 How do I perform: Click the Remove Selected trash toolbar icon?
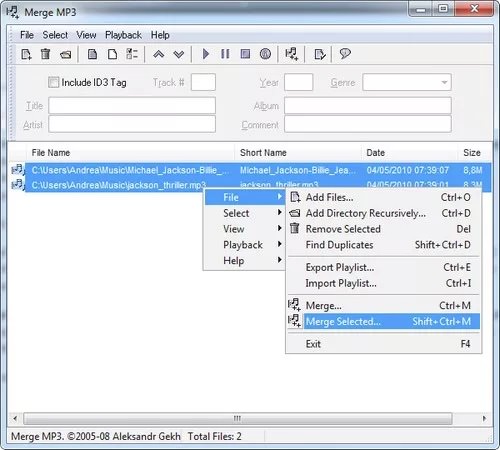pos(45,54)
